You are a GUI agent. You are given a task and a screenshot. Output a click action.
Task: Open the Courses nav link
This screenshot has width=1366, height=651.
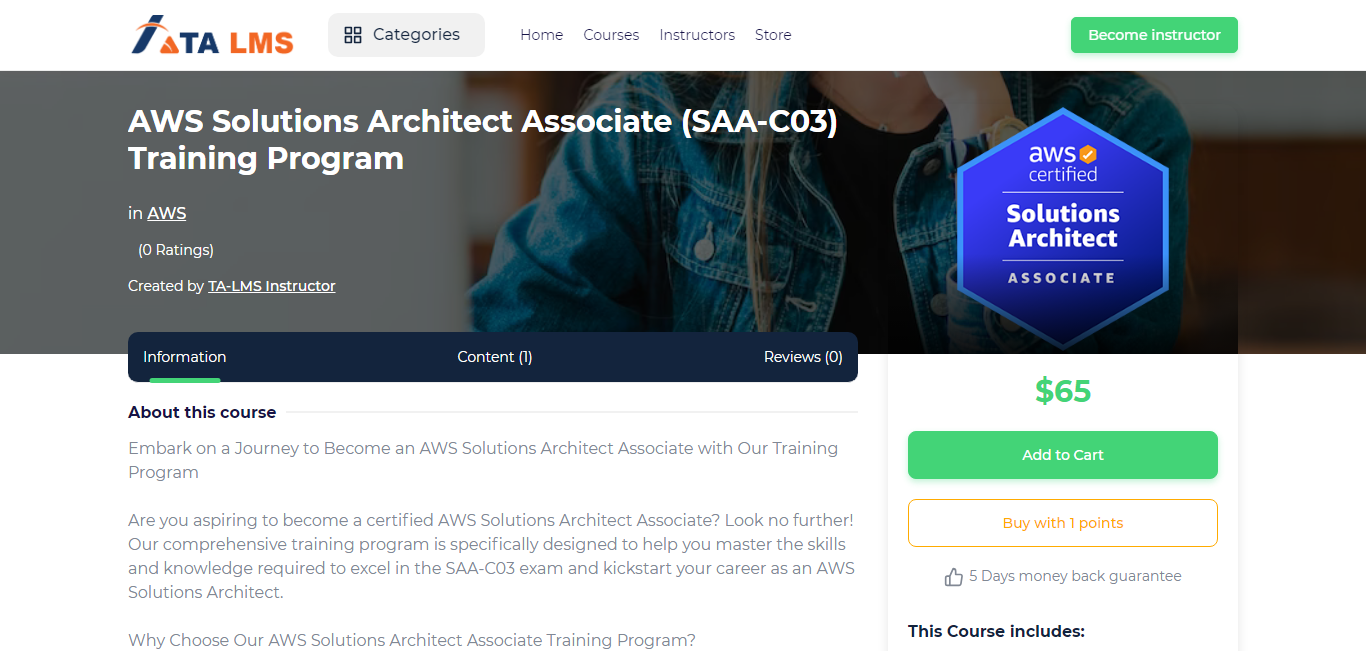pyautogui.click(x=611, y=35)
